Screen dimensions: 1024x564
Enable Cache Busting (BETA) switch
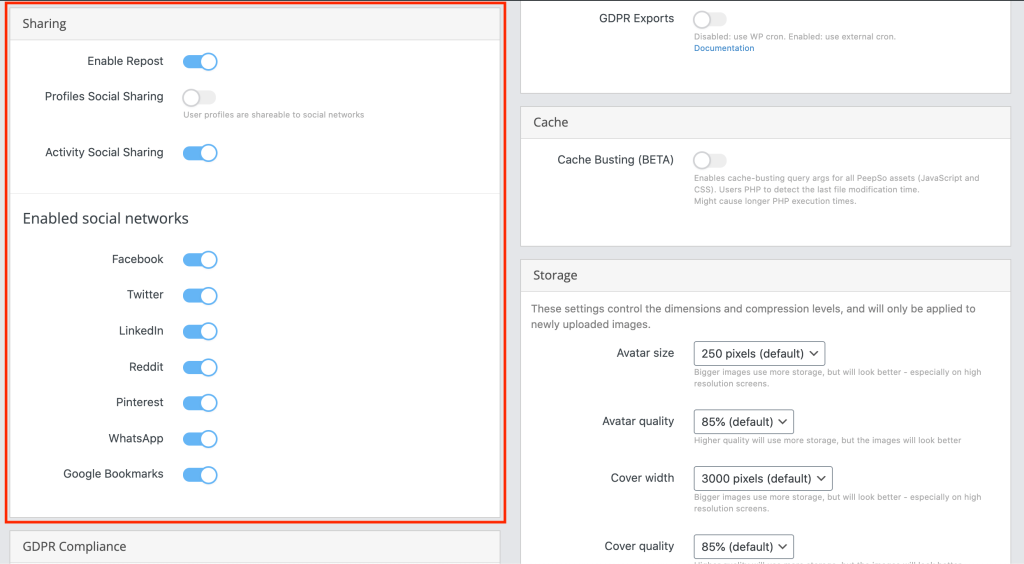pyautogui.click(x=710, y=160)
